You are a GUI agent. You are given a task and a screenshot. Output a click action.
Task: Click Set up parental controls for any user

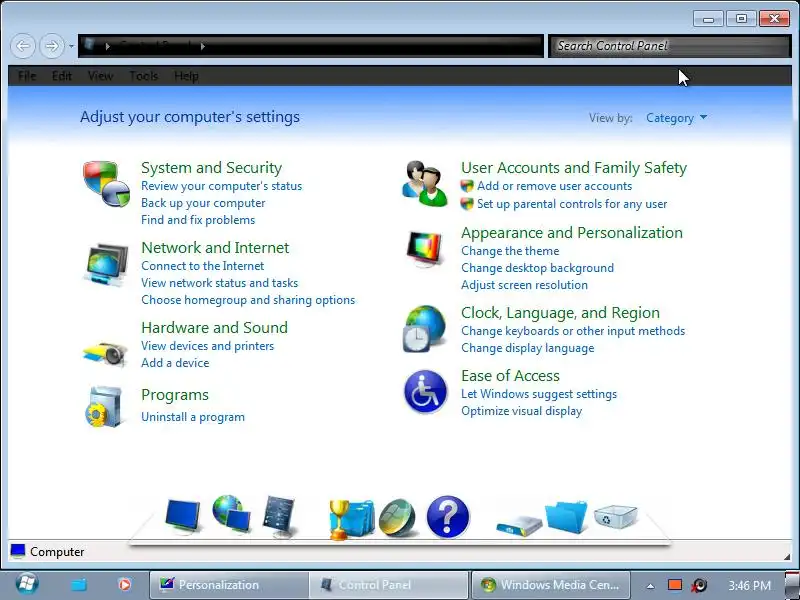572,204
